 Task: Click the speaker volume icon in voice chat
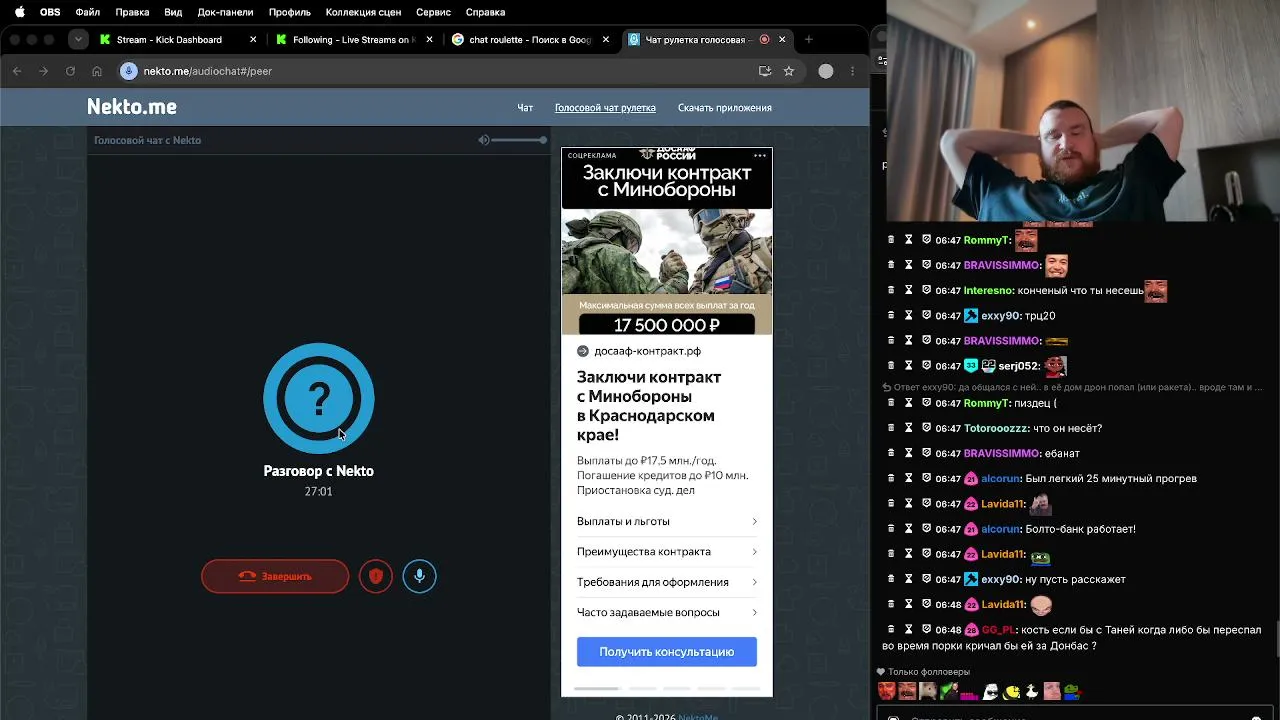tap(484, 140)
